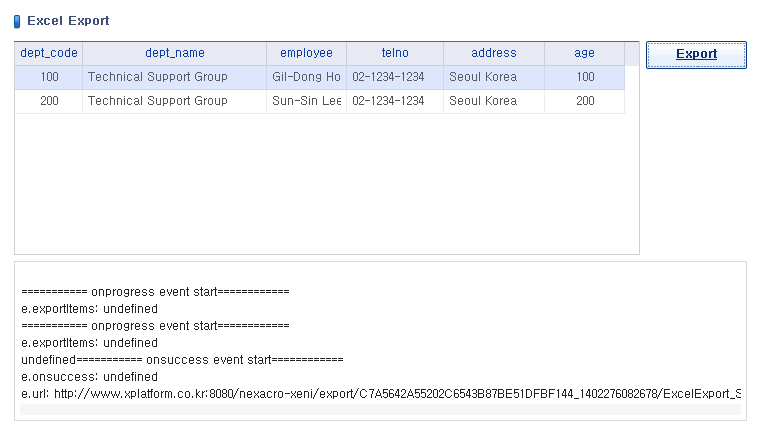765x436 pixels.
Task: Select first row's Technical Support Group cell
Action: [x=175, y=77]
